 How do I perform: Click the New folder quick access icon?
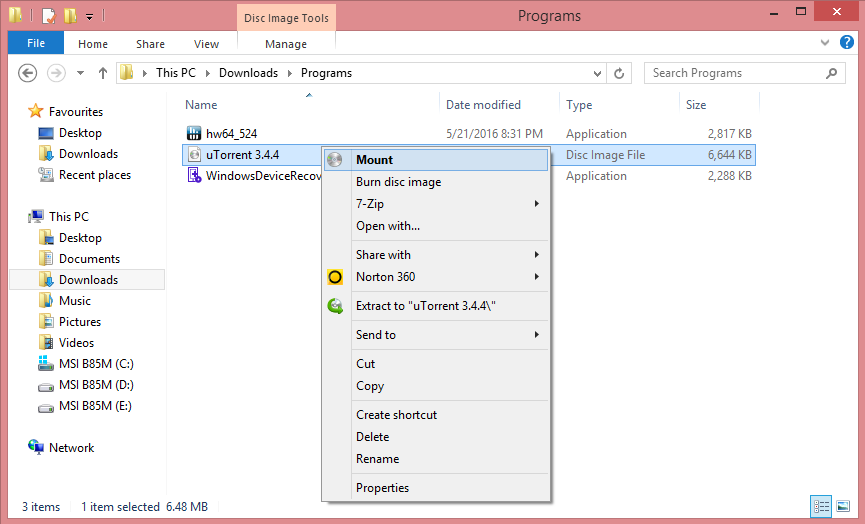tap(70, 15)
